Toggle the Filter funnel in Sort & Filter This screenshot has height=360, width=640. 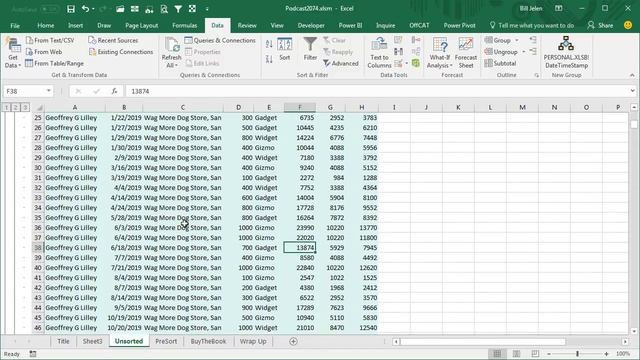click(x=310, y=49)
